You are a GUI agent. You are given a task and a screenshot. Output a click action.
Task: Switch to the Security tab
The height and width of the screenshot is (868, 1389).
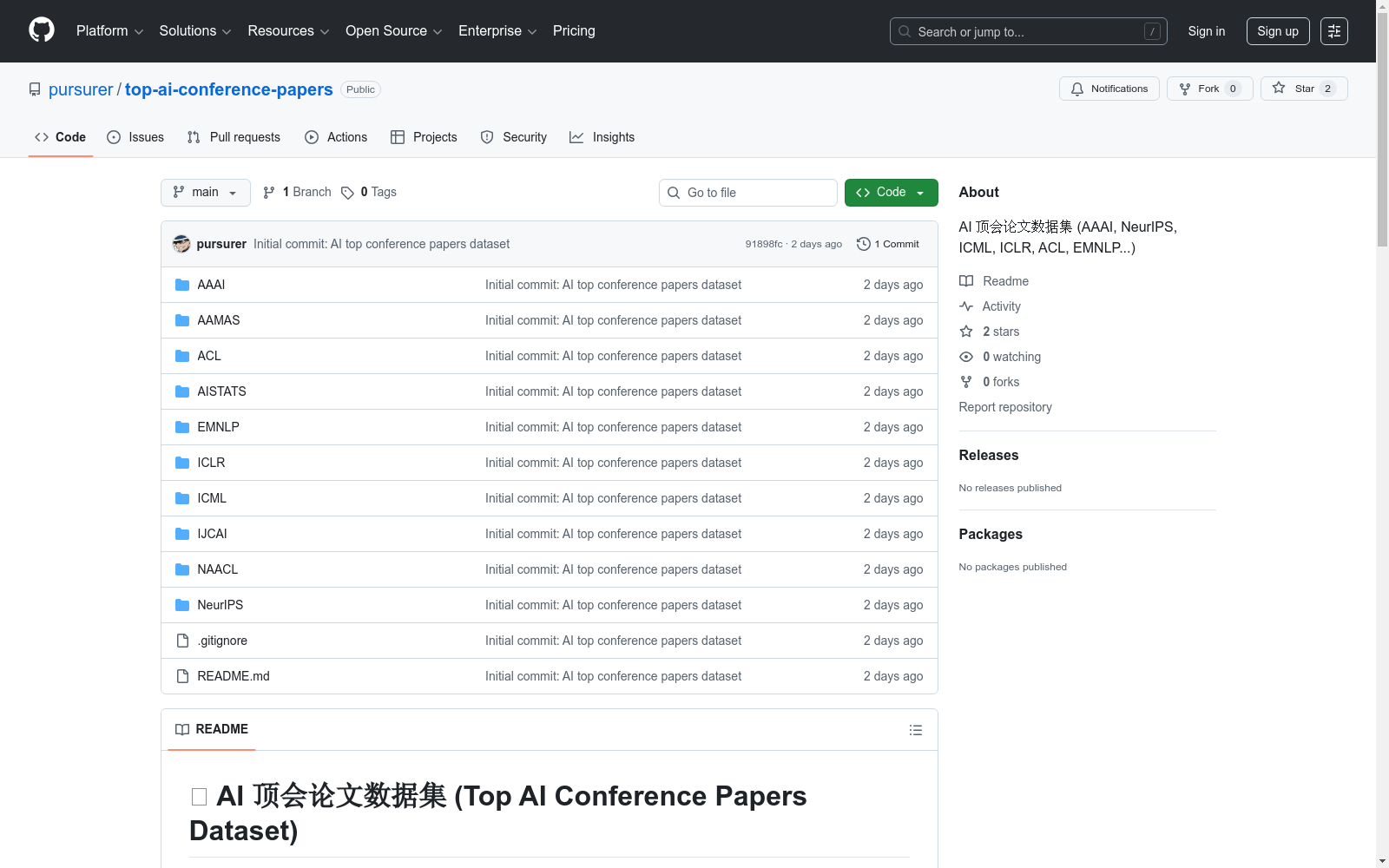pos(514,137)
